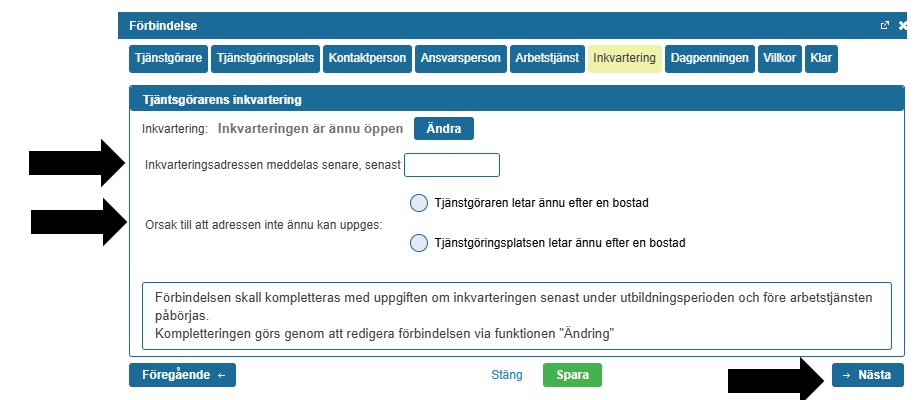Open the dialog in a new window icon
Image resolution: width=919 pixels, height=400 pixels.
click(885, 26)
